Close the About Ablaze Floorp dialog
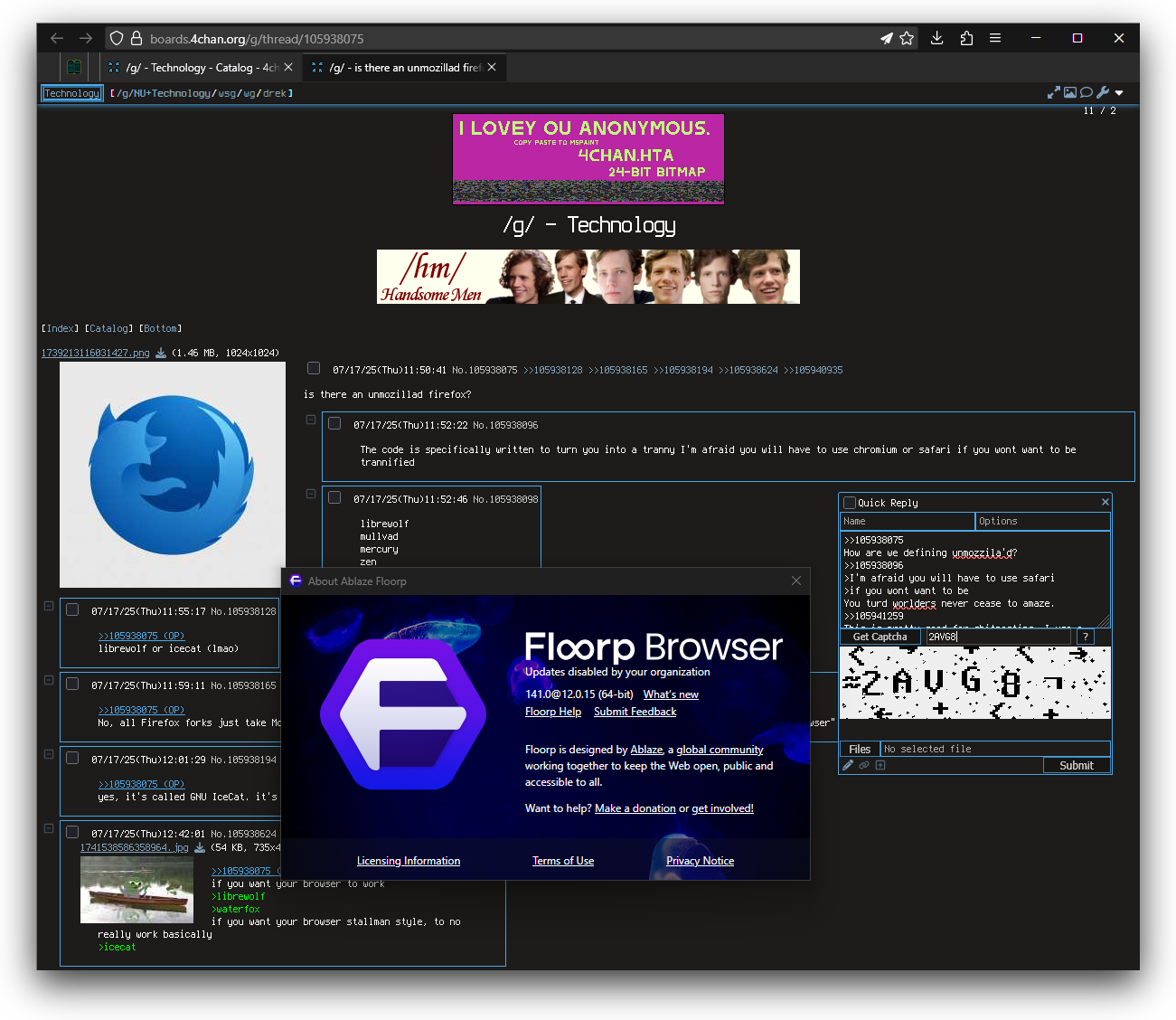The height and width of the screenshot is (1020, 1176). pyautogui.click(x=796, y=581)
